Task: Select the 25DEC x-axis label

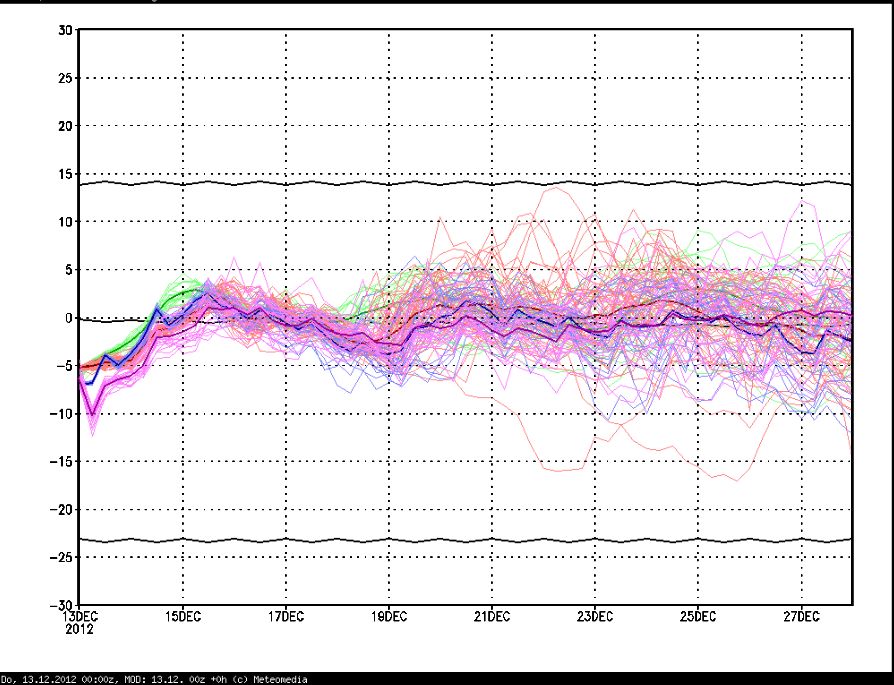Action: click(698, 617)
